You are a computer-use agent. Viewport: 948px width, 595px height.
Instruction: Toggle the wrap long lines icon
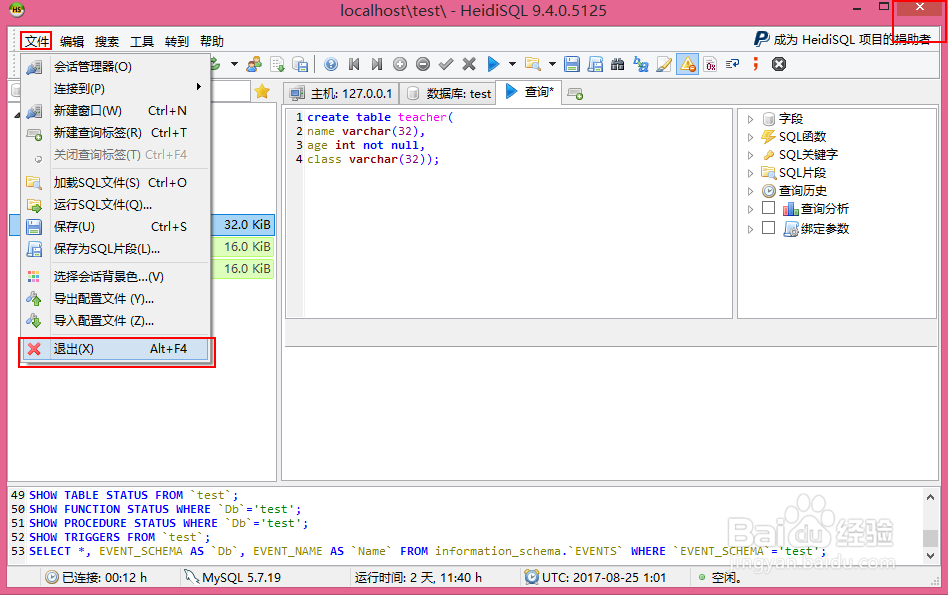coord(733,64)
